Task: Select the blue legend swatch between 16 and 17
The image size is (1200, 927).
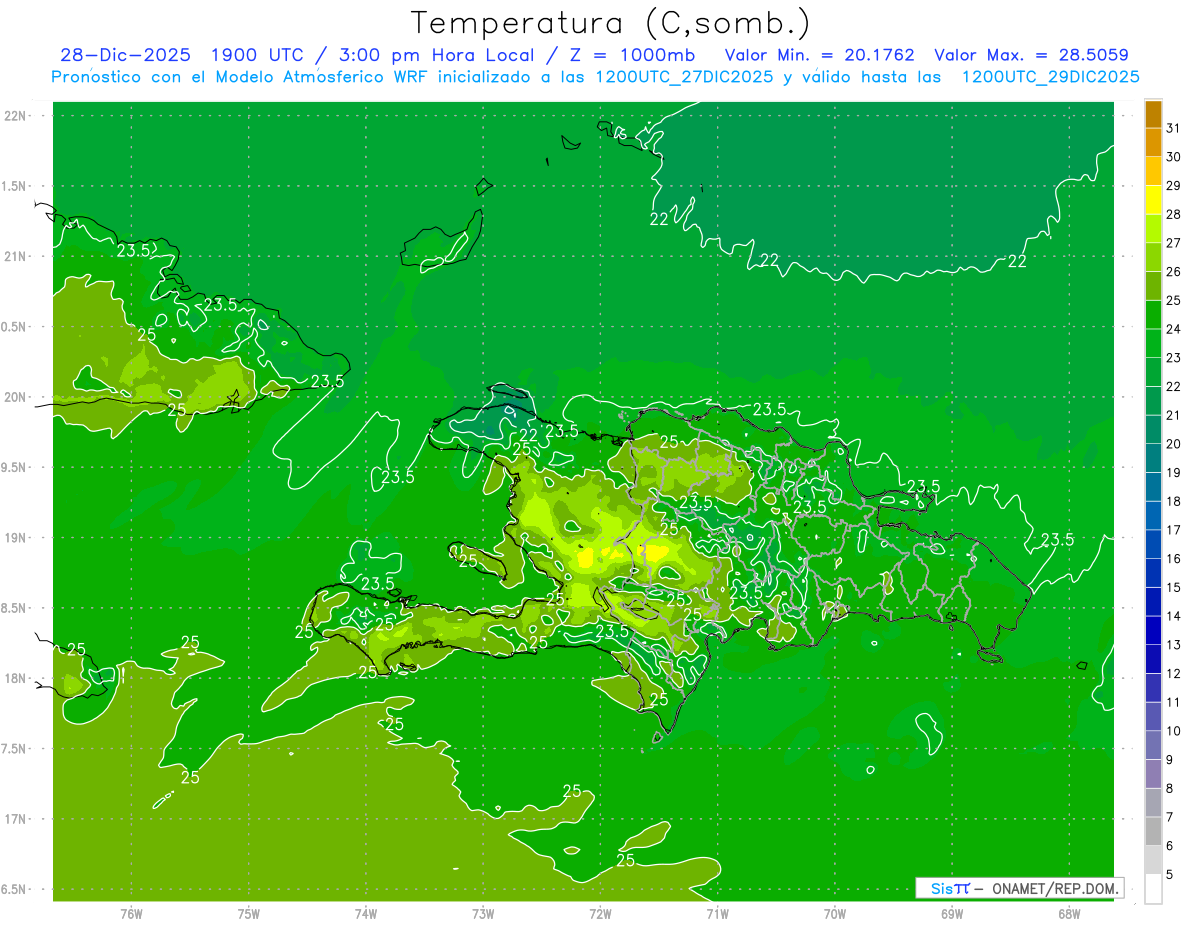Action: point(1153,544)
